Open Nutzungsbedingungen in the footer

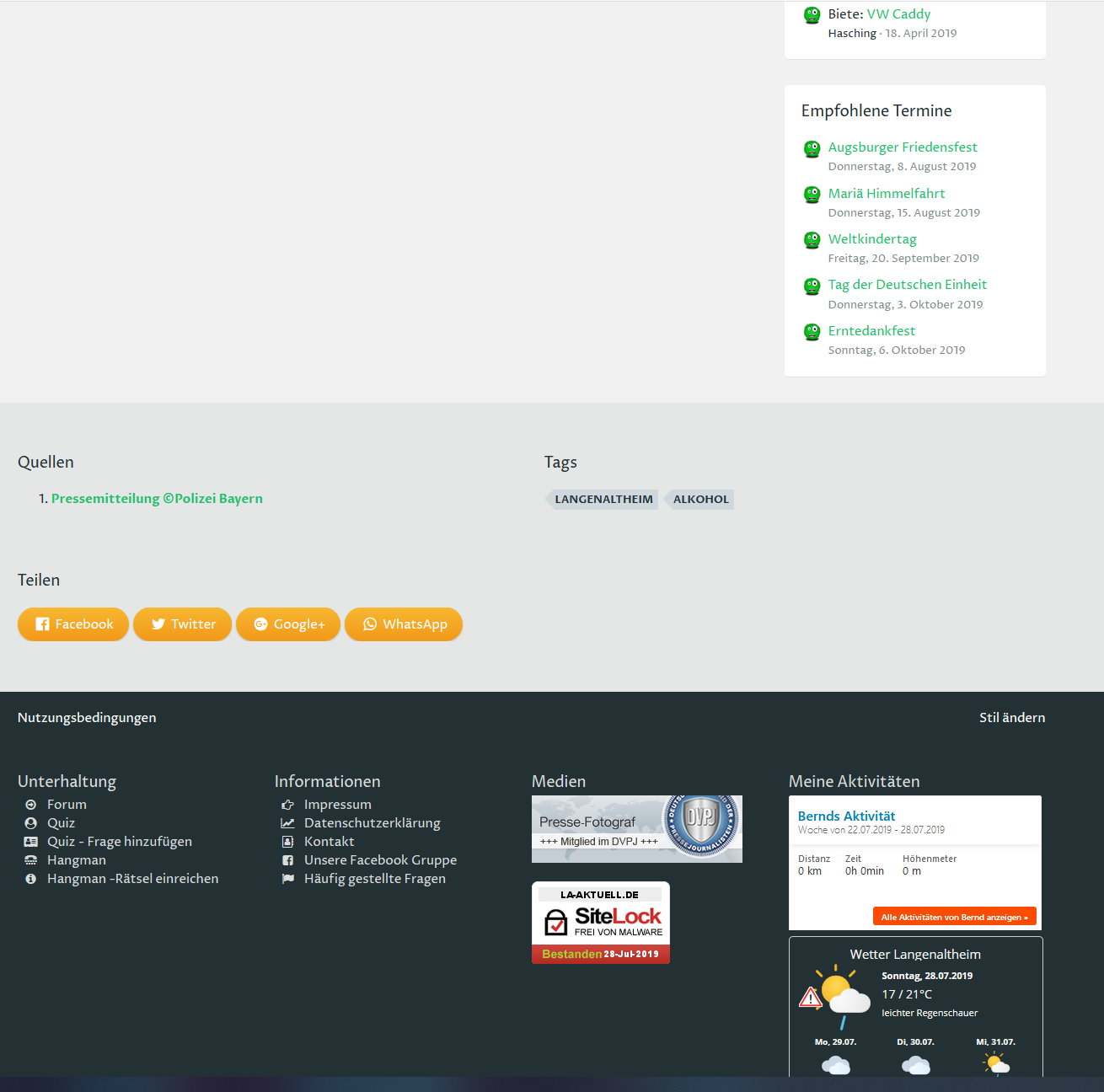point(87,718)
